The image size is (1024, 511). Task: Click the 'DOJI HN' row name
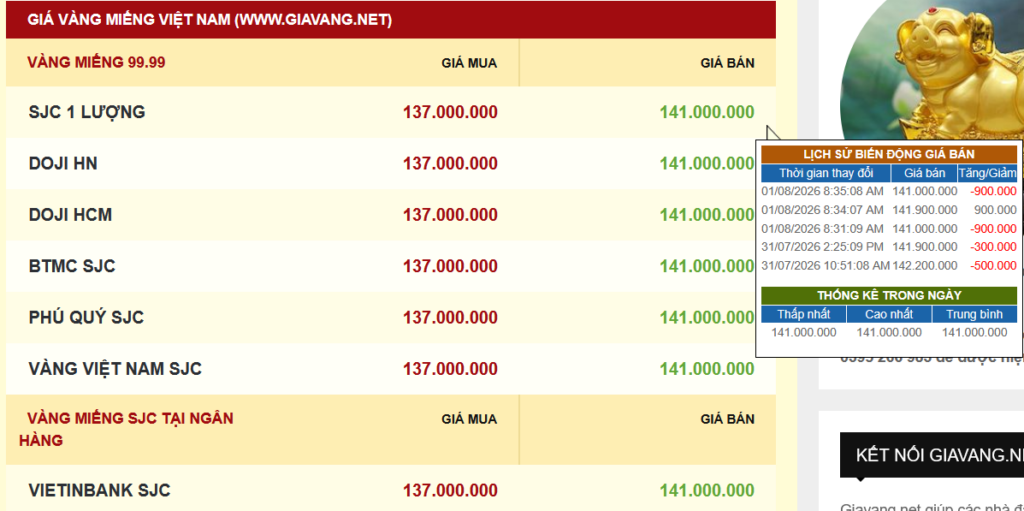coord(63,163)
